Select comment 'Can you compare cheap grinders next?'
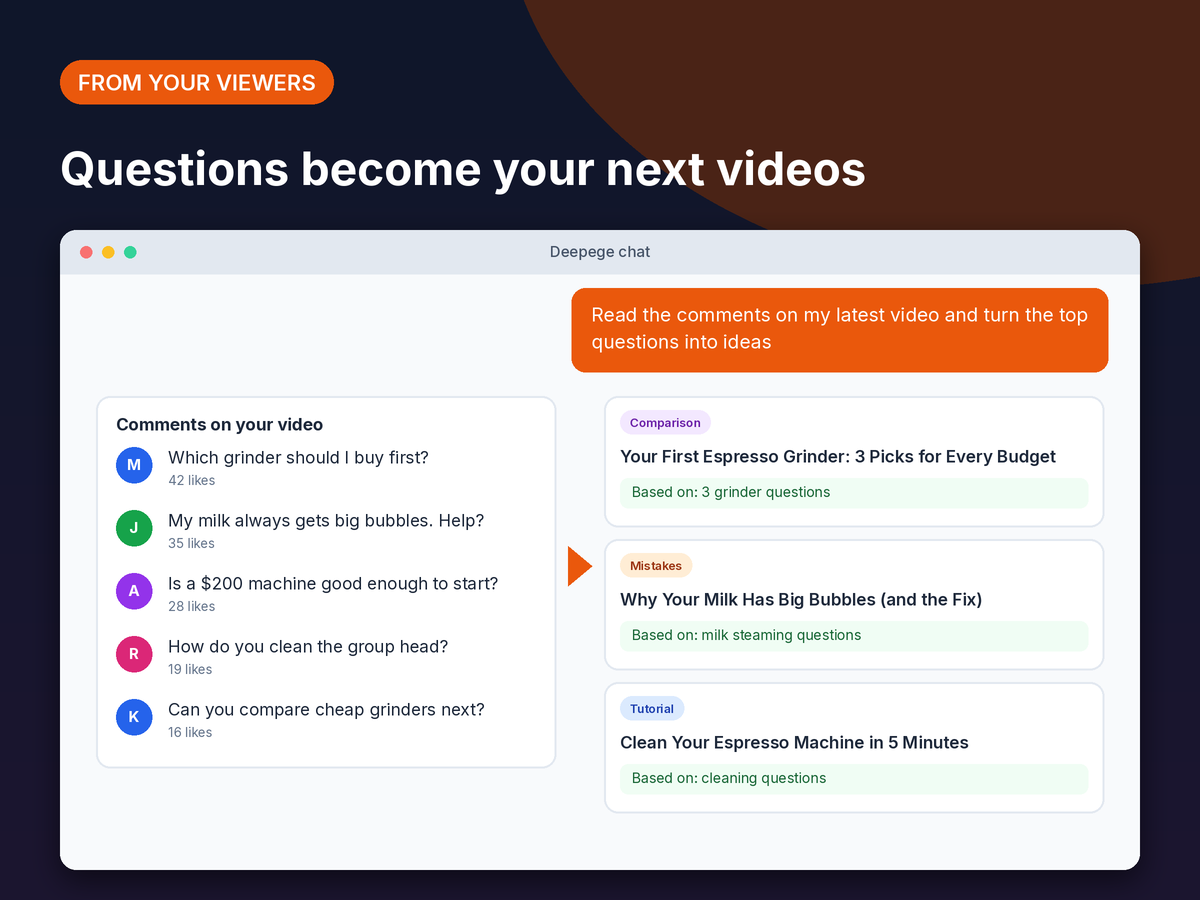Screen dimensions: 1200x900 tap(326, 710)
